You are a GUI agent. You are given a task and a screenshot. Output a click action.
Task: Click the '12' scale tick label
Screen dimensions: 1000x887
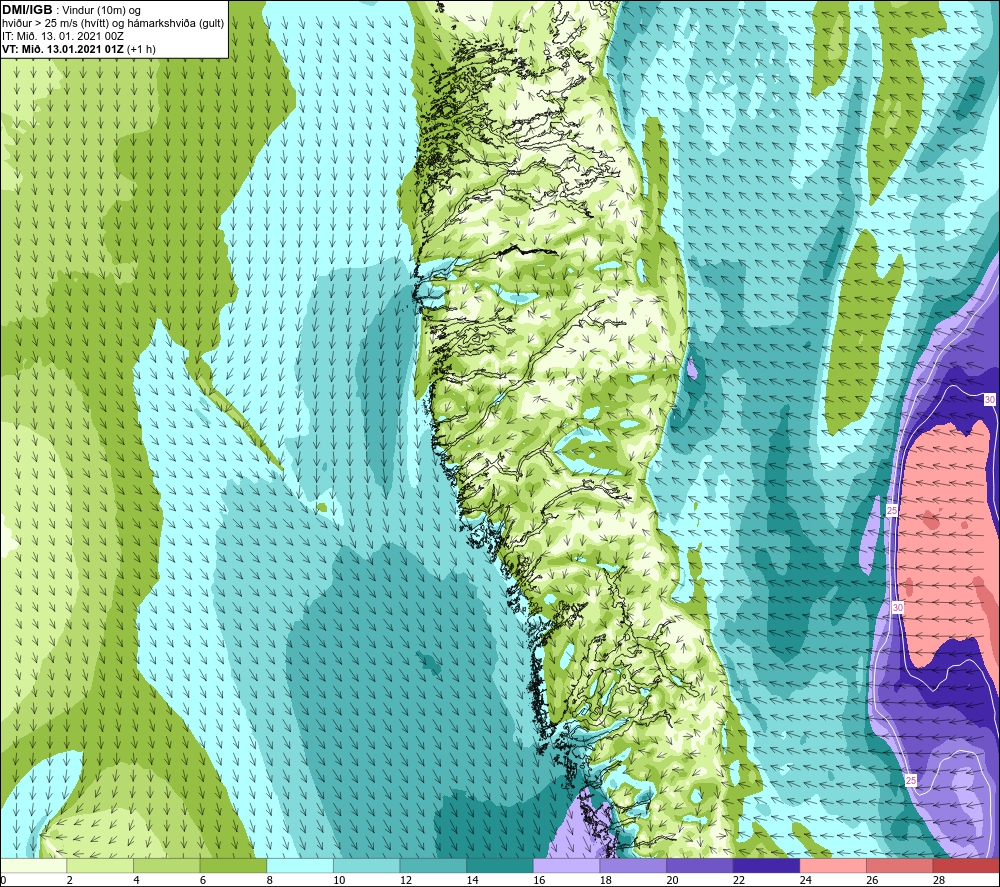406,880
